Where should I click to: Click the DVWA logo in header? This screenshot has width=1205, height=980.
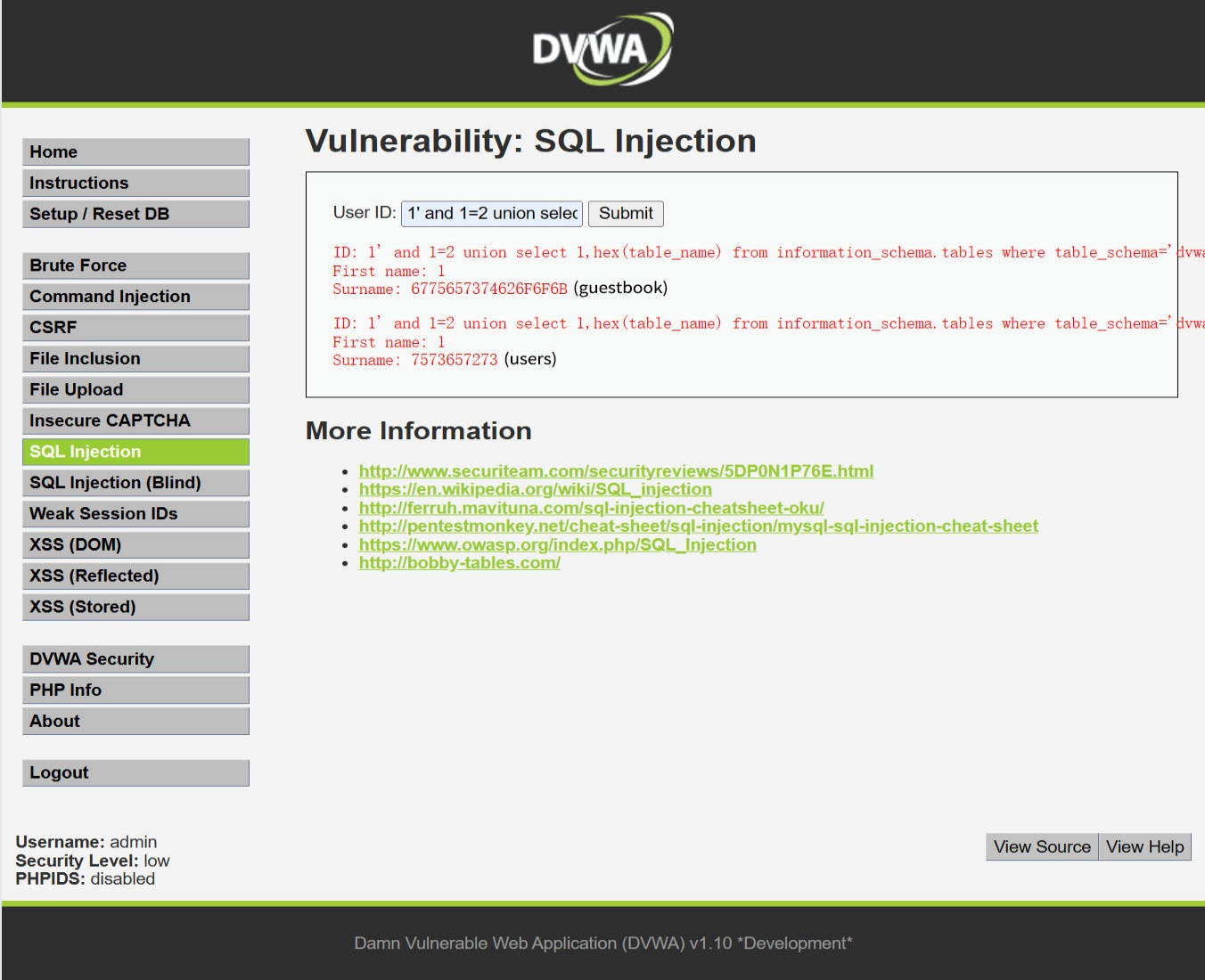click(602, 49)
